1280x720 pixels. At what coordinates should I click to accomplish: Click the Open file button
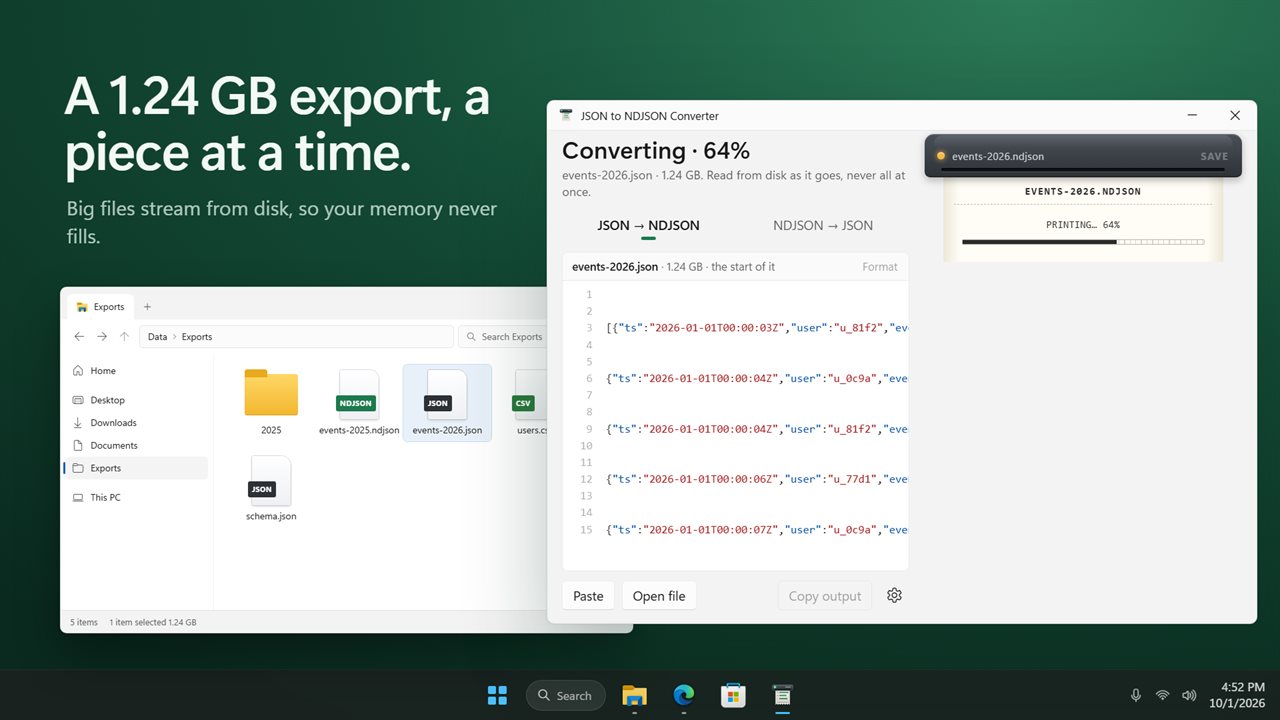[x=659, y=596]
